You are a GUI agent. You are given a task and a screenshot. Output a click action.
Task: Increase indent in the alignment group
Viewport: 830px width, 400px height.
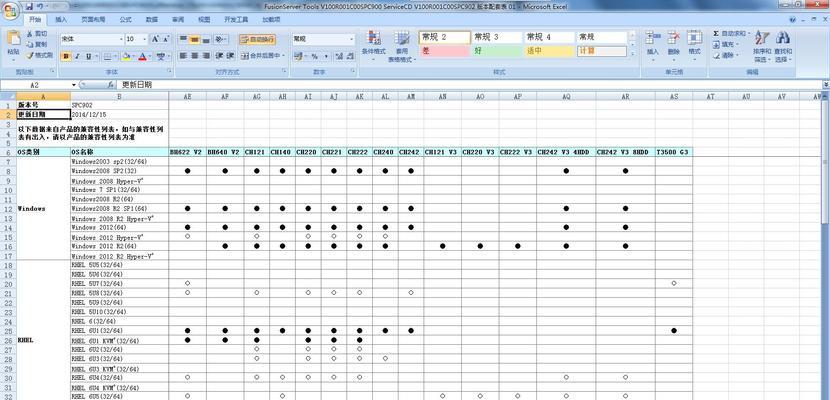point(231,56)
